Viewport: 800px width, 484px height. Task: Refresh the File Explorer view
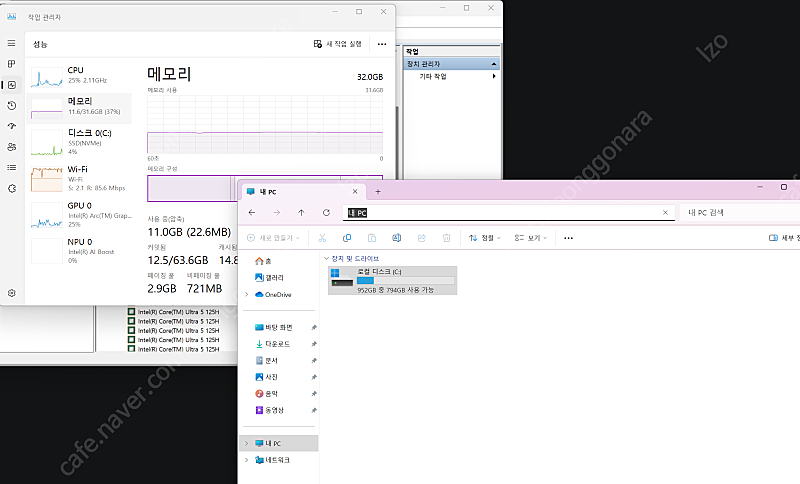coord(327,213)
